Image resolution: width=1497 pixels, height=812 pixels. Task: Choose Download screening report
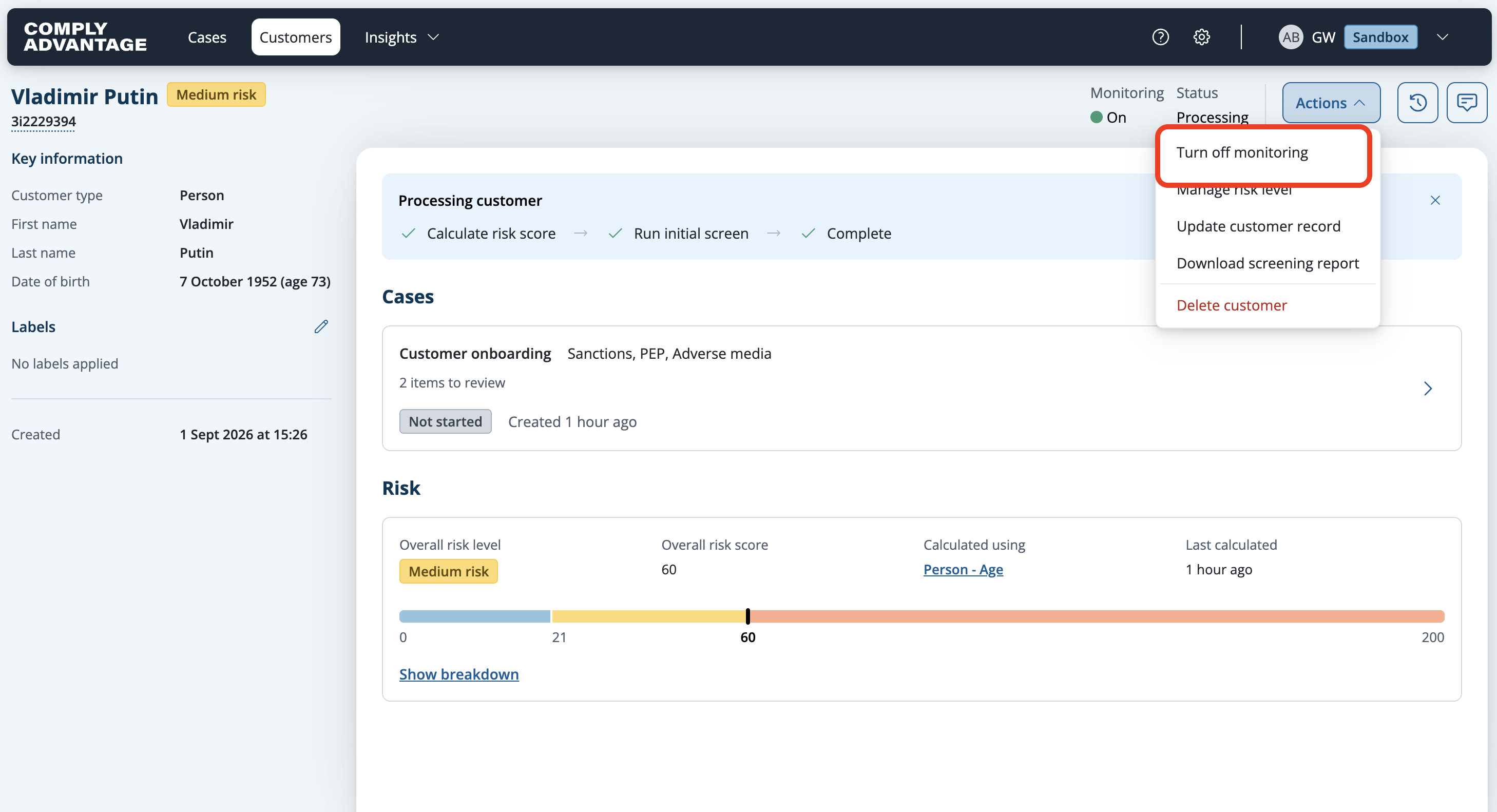[x=1268, y=263]
